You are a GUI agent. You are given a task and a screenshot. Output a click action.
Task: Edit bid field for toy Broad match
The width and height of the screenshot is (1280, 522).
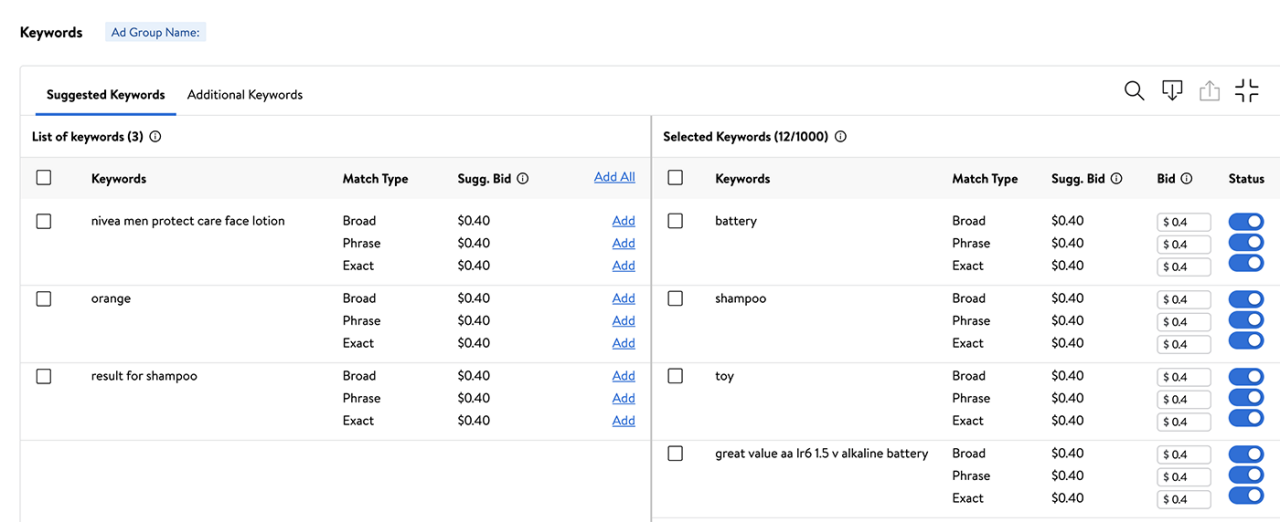[x=1184, y=377]
